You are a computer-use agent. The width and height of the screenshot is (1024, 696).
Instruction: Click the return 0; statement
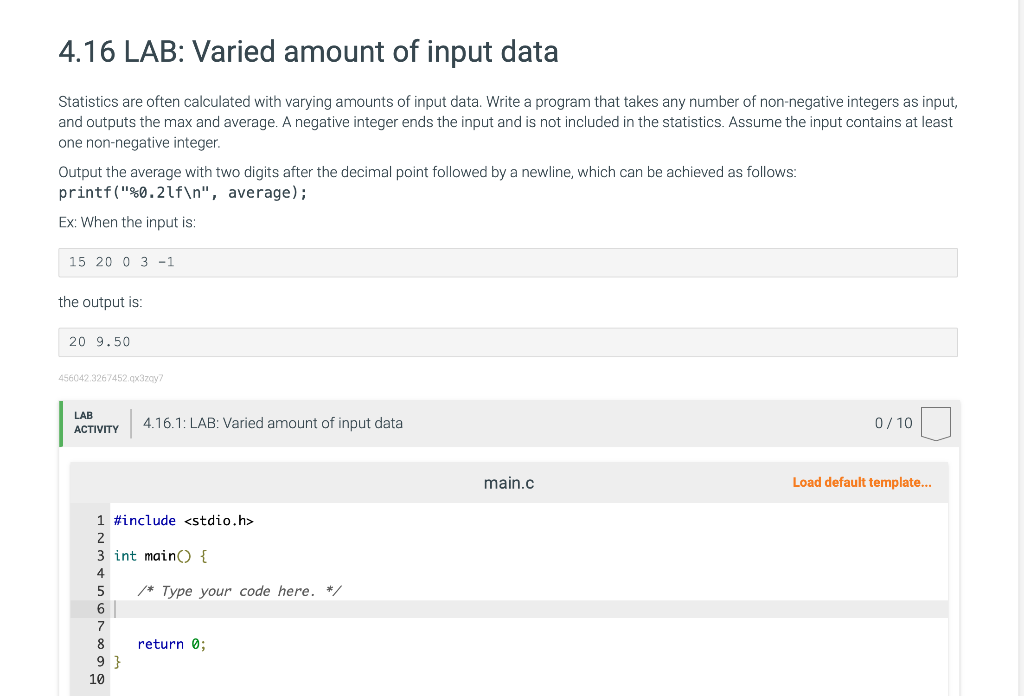(172, 644)
